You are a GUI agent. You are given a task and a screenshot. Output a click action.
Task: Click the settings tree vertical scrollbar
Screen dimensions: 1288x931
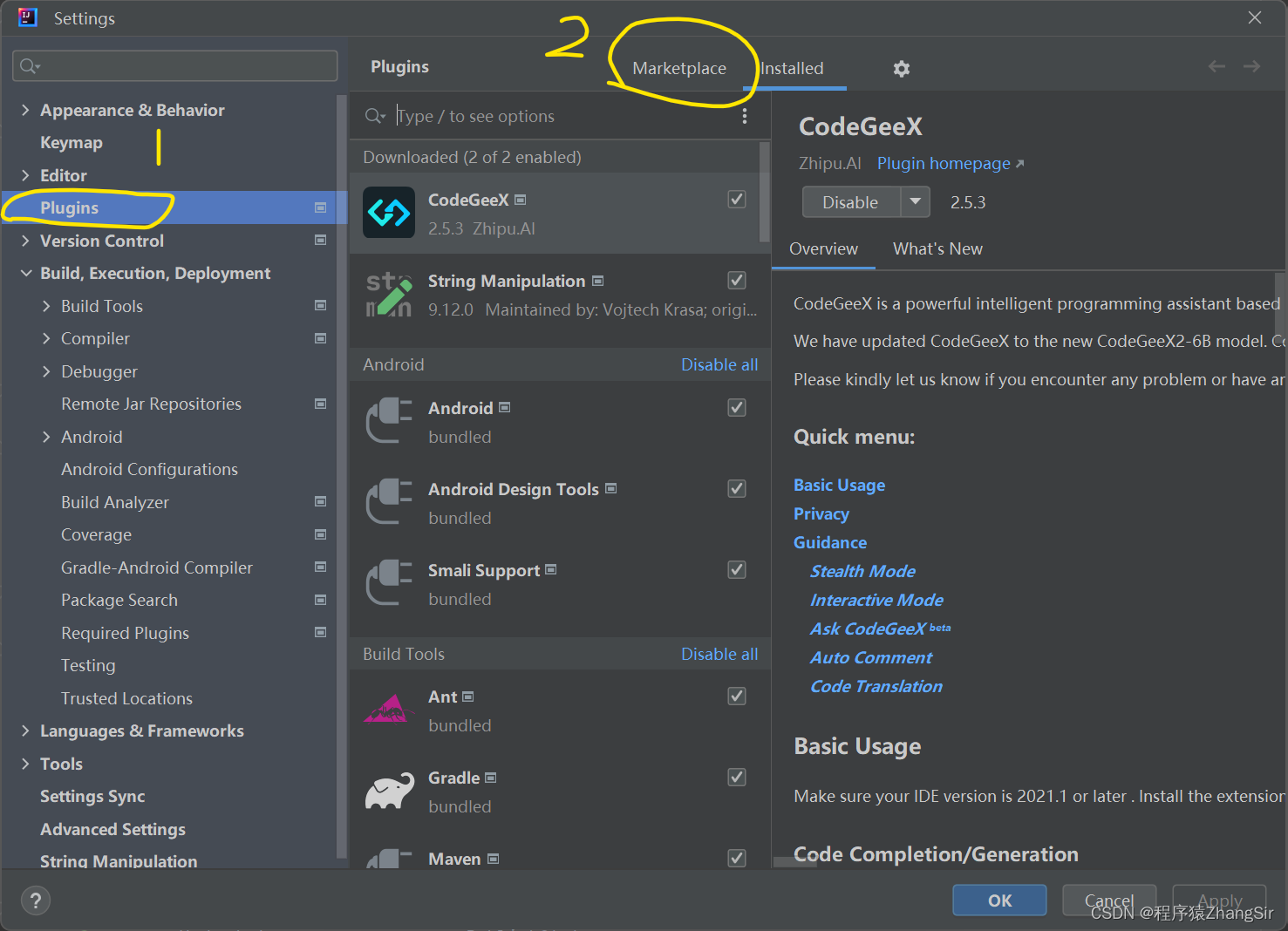[341, 478]
